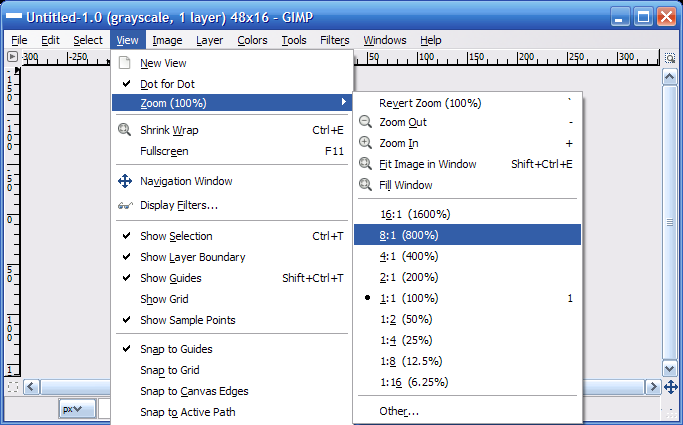Open the Image menu
This screenshot has height=425, width=683.
(167, 40)
